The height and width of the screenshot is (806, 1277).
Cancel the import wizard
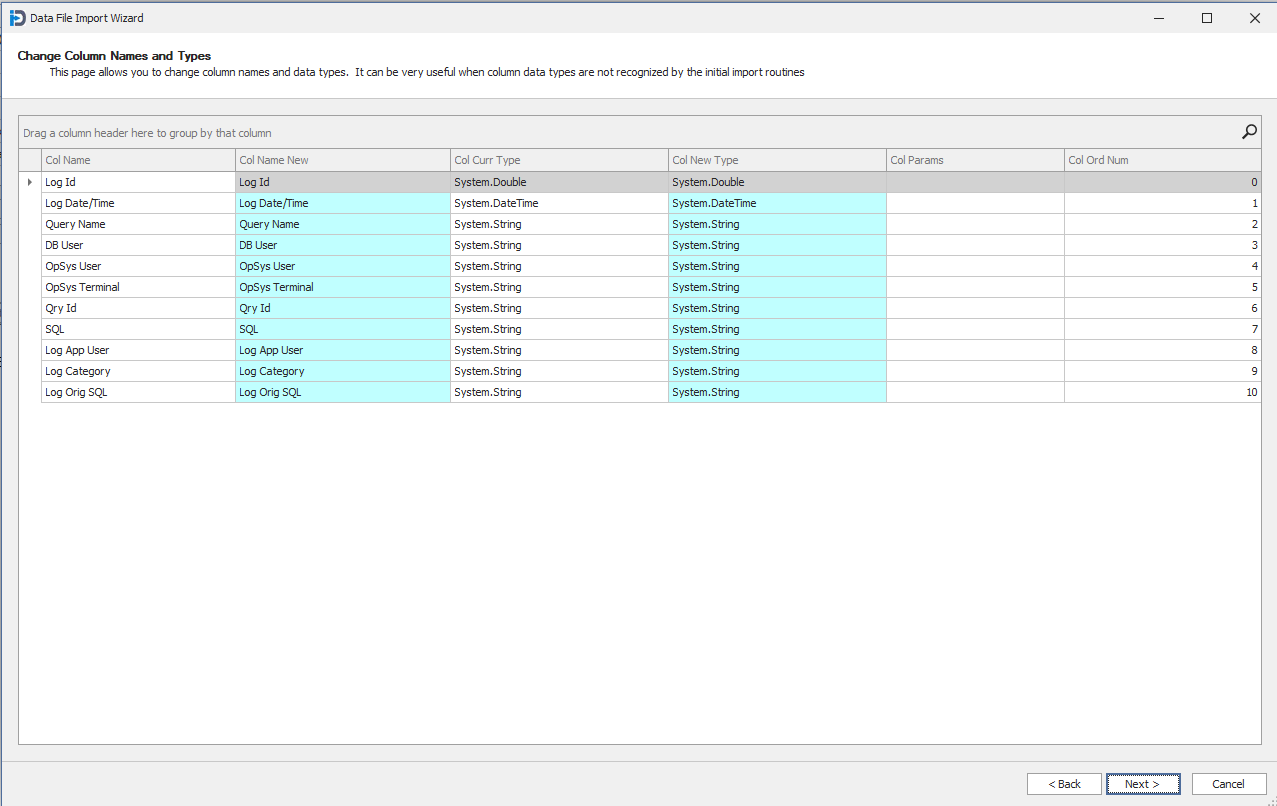[x=1228, y=784]
